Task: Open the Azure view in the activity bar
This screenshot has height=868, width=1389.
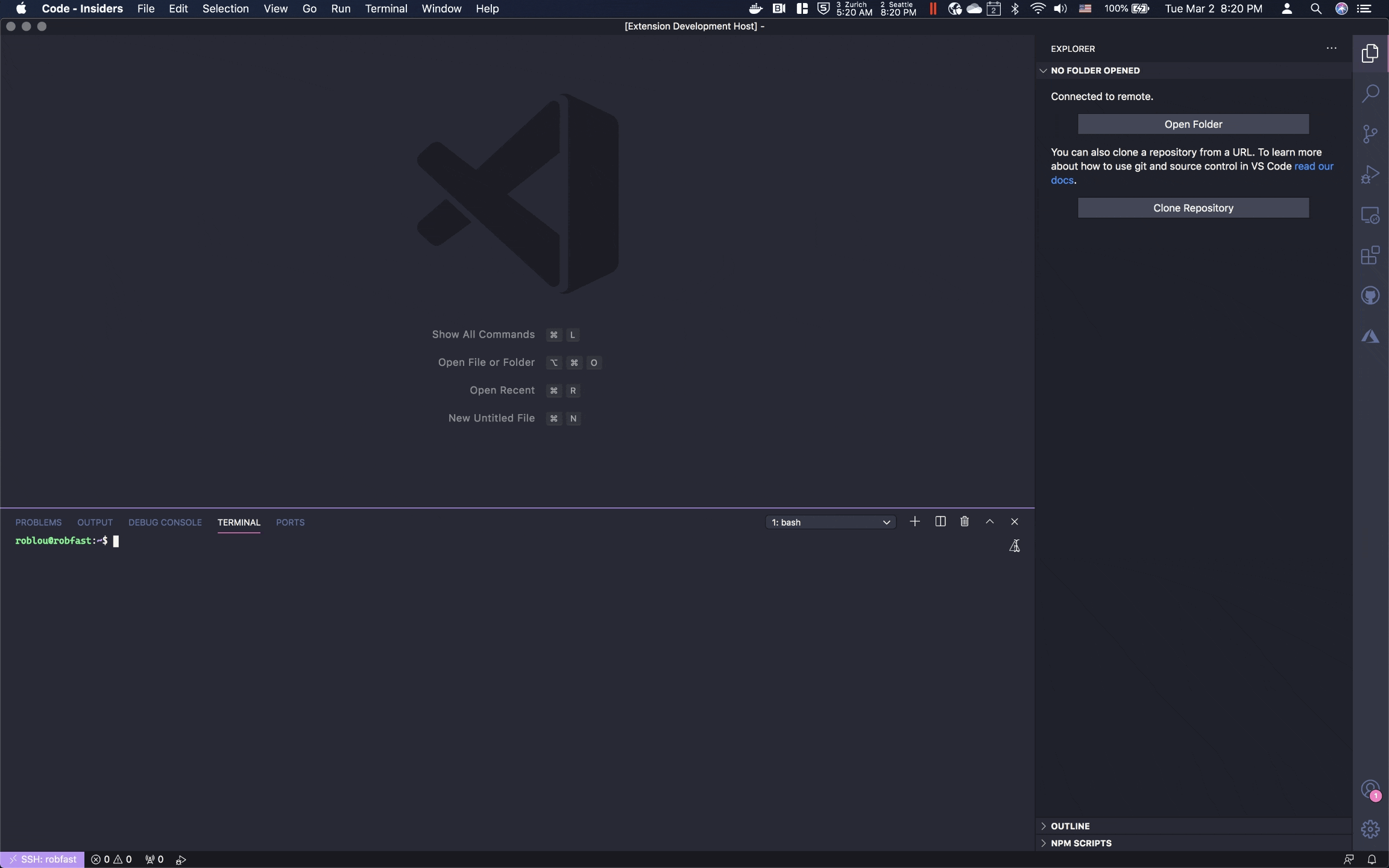Action: 1370,336
